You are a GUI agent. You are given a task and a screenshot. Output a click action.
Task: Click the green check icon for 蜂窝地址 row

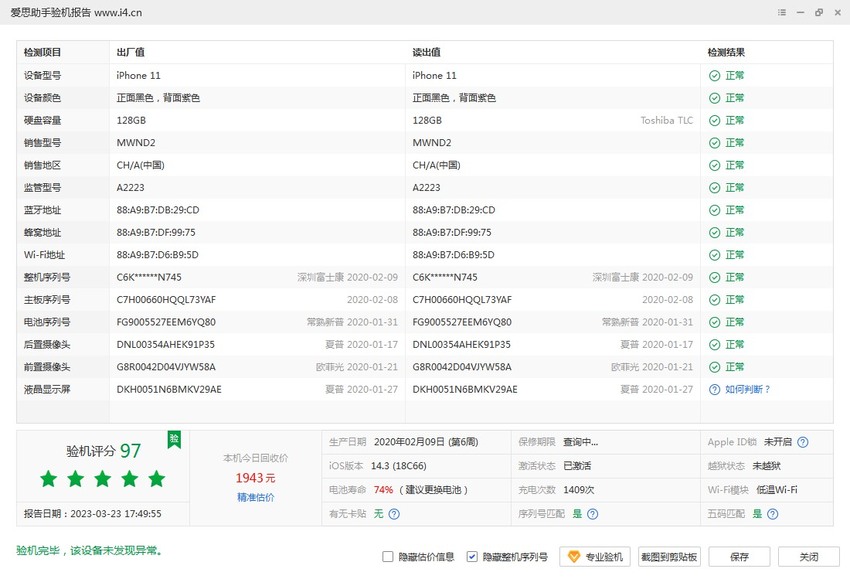tap(714, 233)
